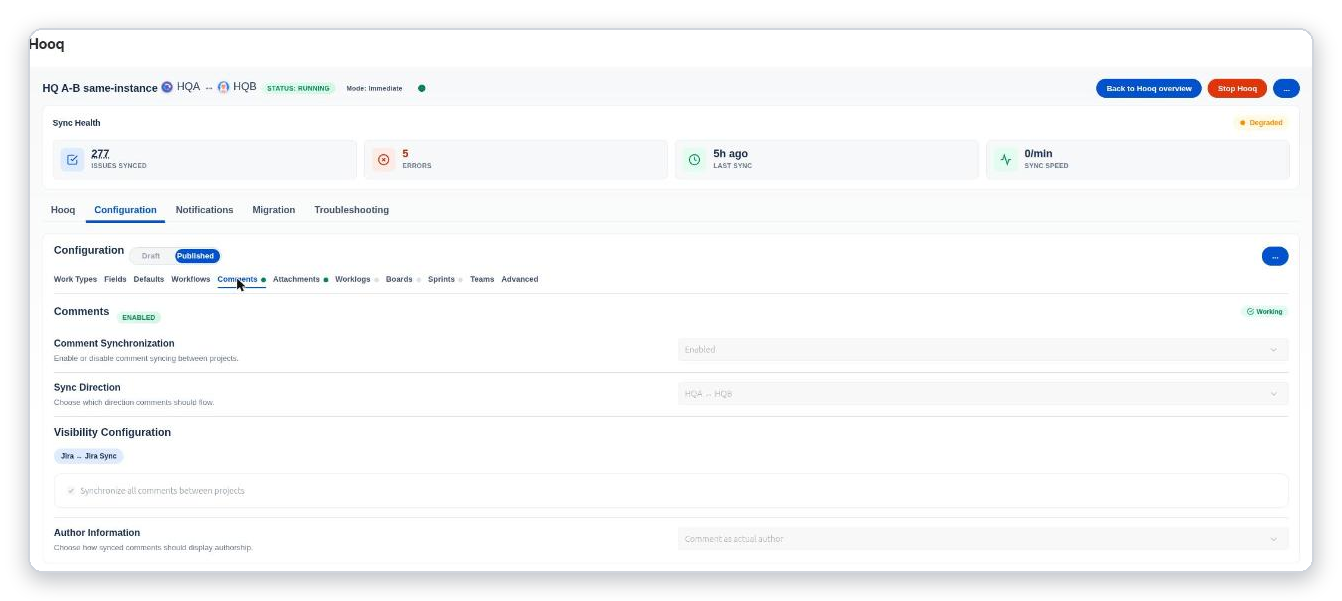1342x601 pixels.
Task: Click the green dot beside Mode: Immediate
Action: [x=422, y=88]
